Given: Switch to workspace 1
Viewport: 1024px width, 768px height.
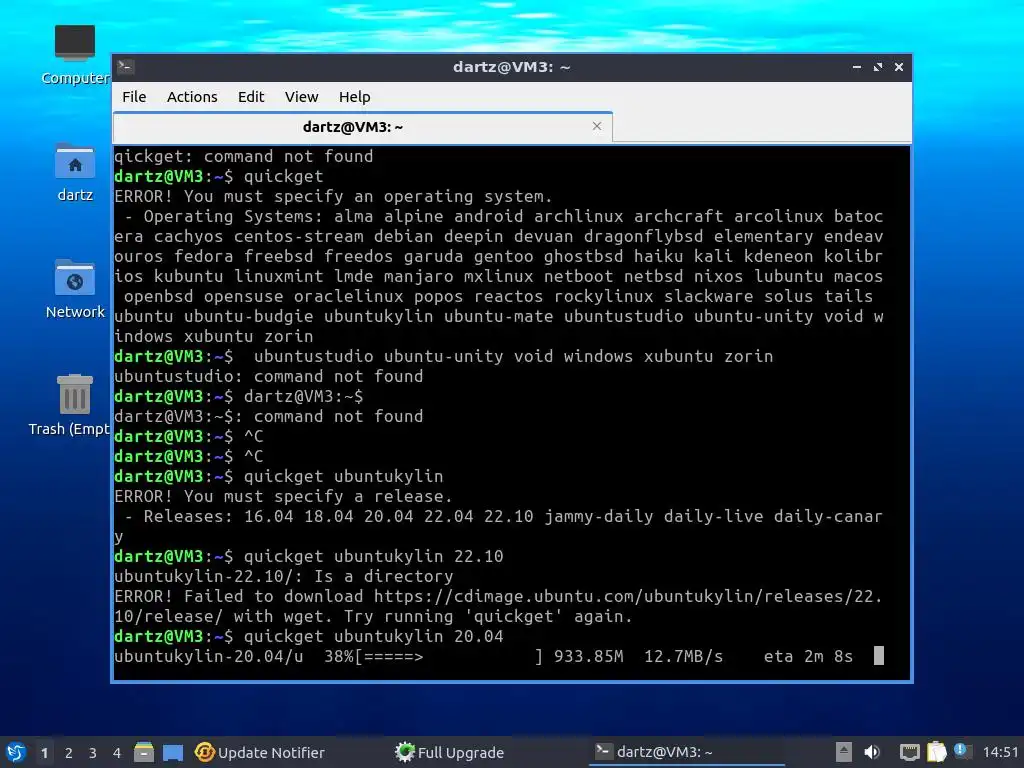Looking at the screenshot, I should click(44, 753).
